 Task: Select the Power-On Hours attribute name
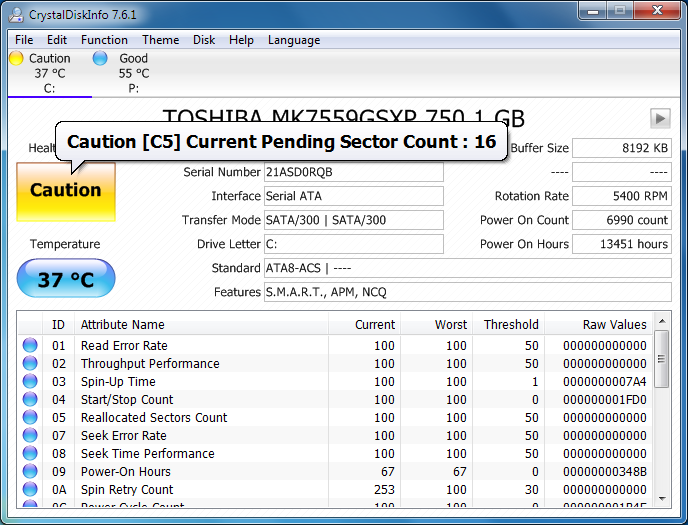coord(125,471)
